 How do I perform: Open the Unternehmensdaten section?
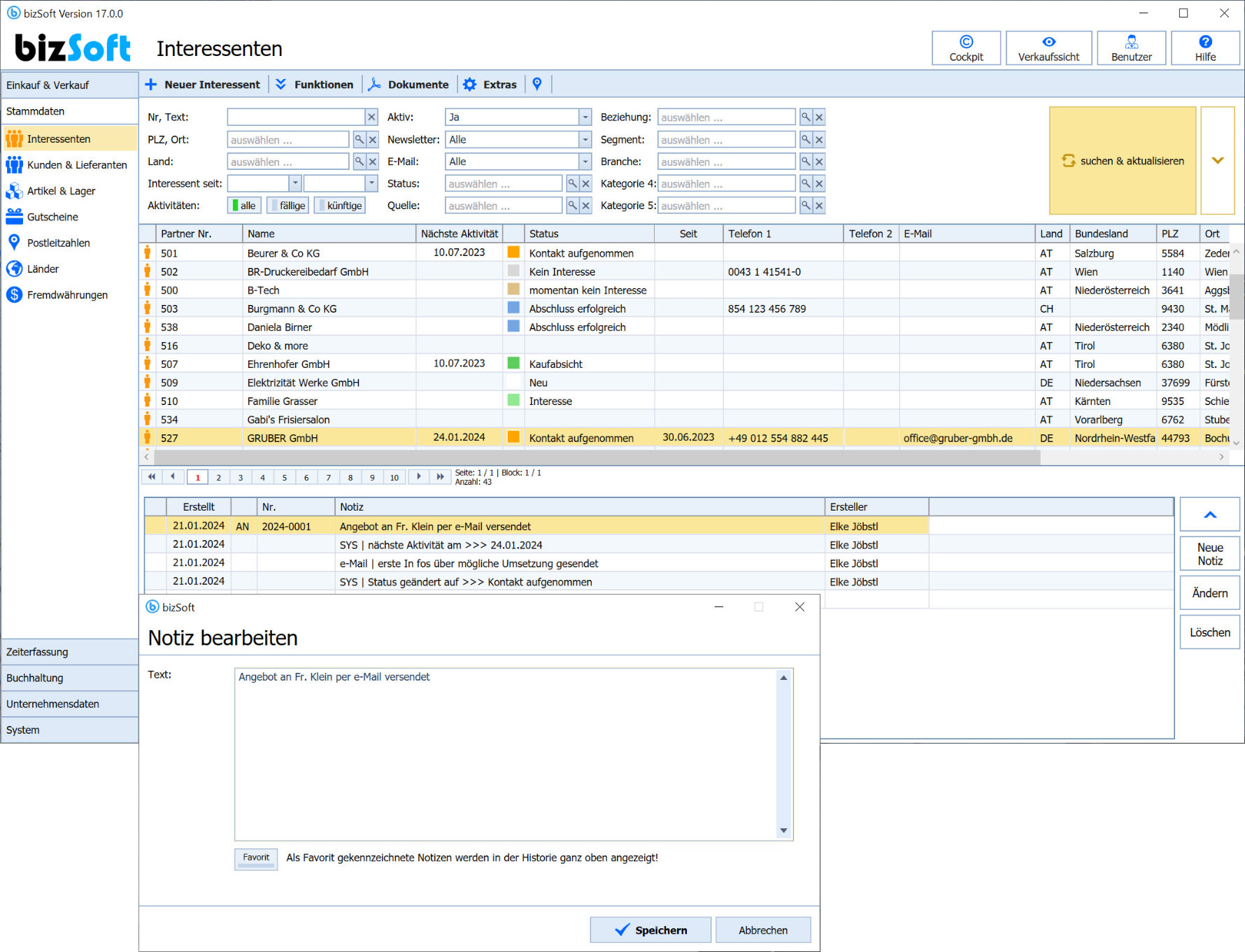click(x=69, y=703)
